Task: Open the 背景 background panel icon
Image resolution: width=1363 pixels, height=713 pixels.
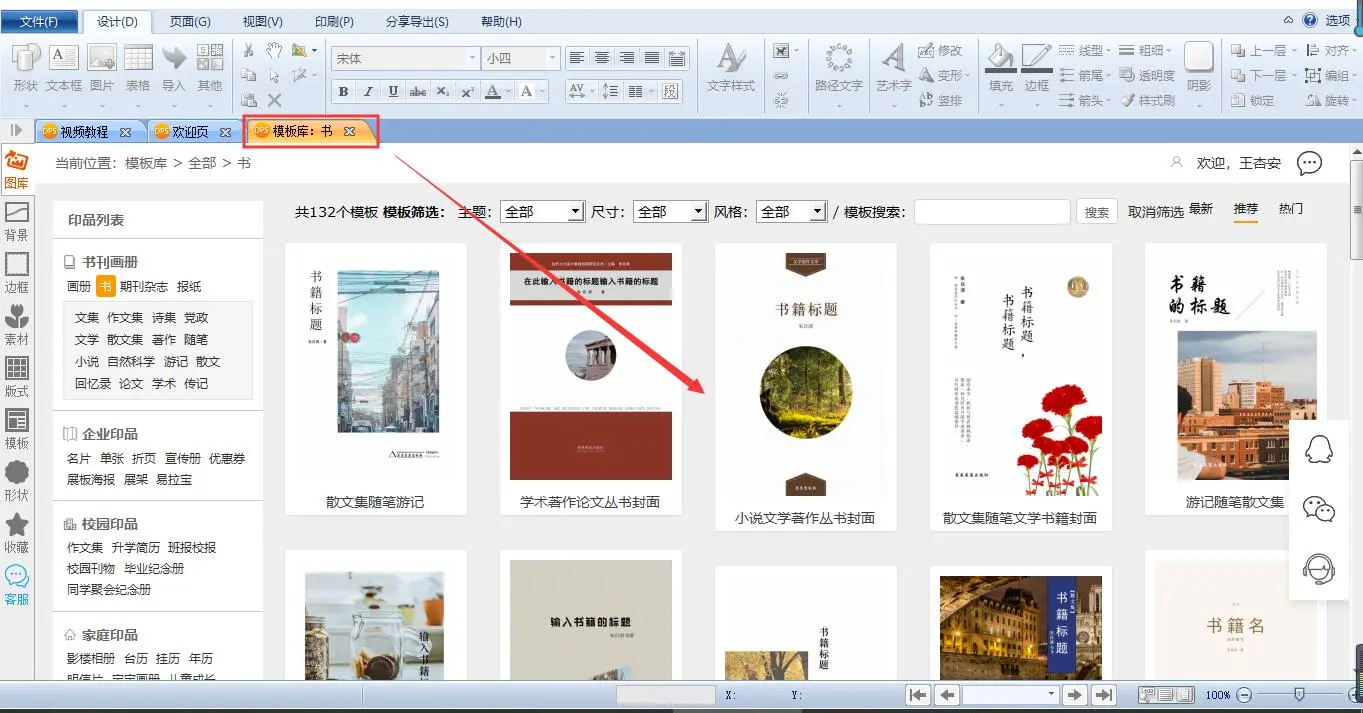Action: coord(17,220)
